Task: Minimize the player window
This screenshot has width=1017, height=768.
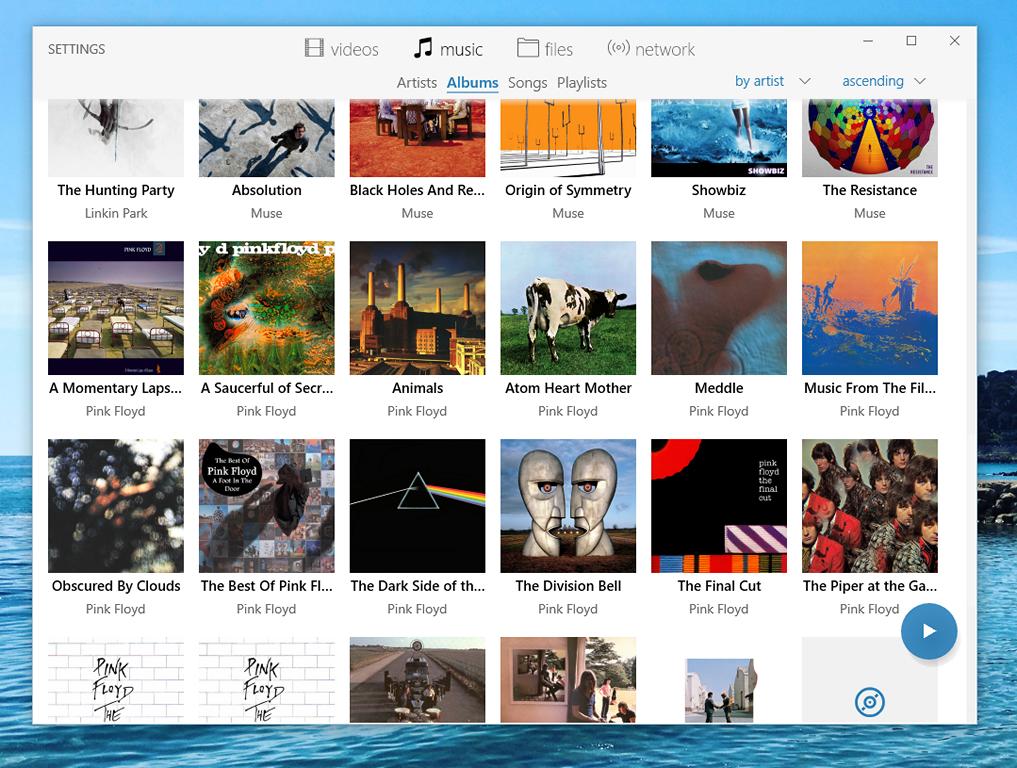Action: click(x=868, y=41)
